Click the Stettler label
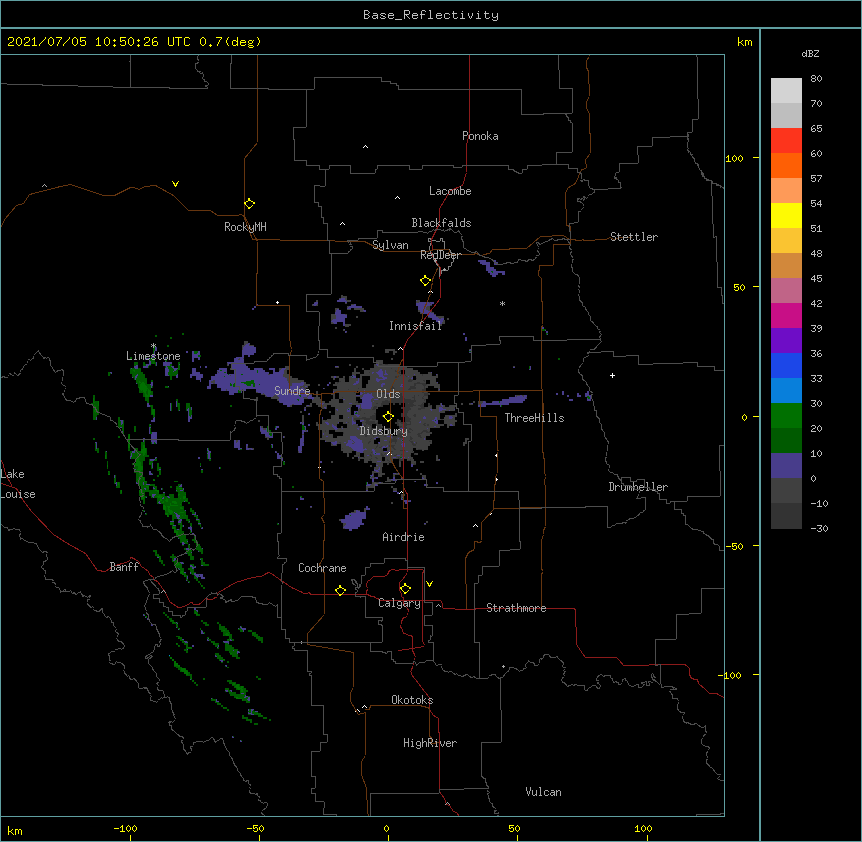This screenshot has height=842, width=862. point(634,237)
